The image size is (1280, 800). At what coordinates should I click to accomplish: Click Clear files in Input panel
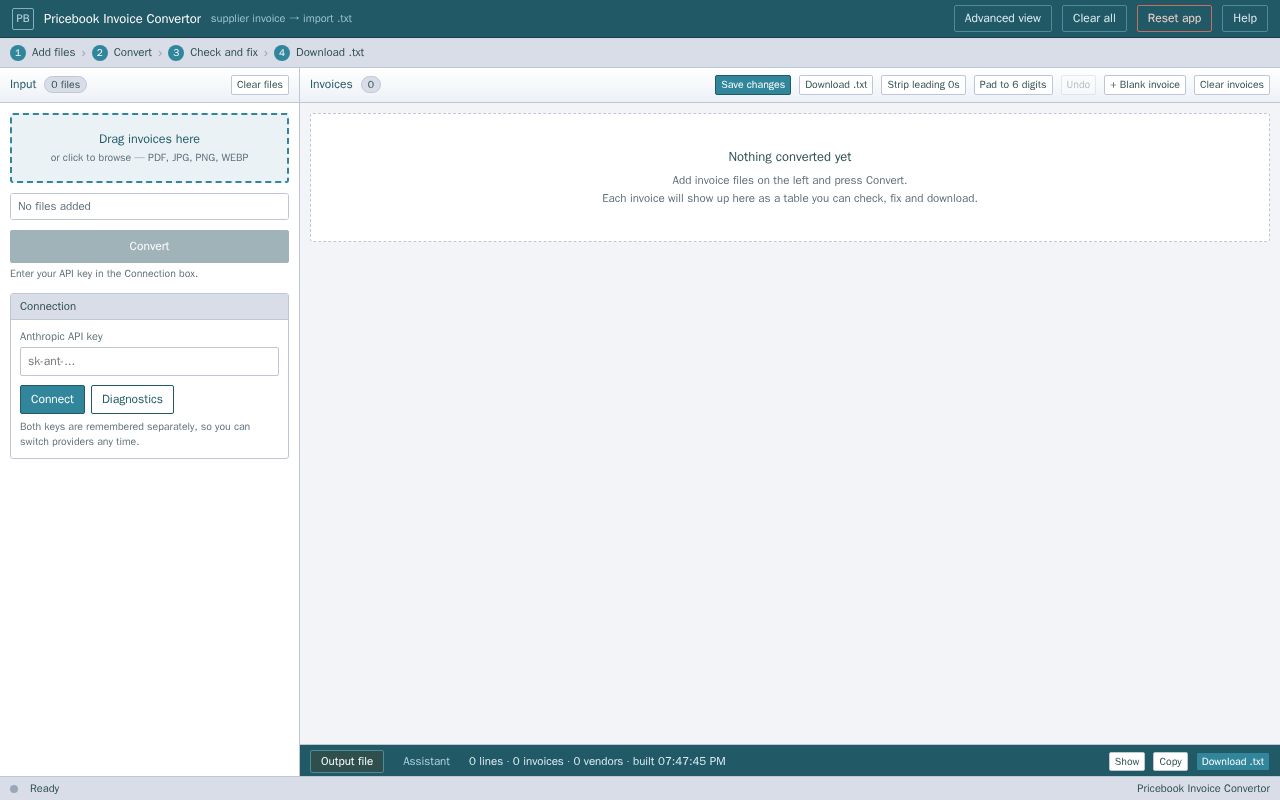click(260, 85)
